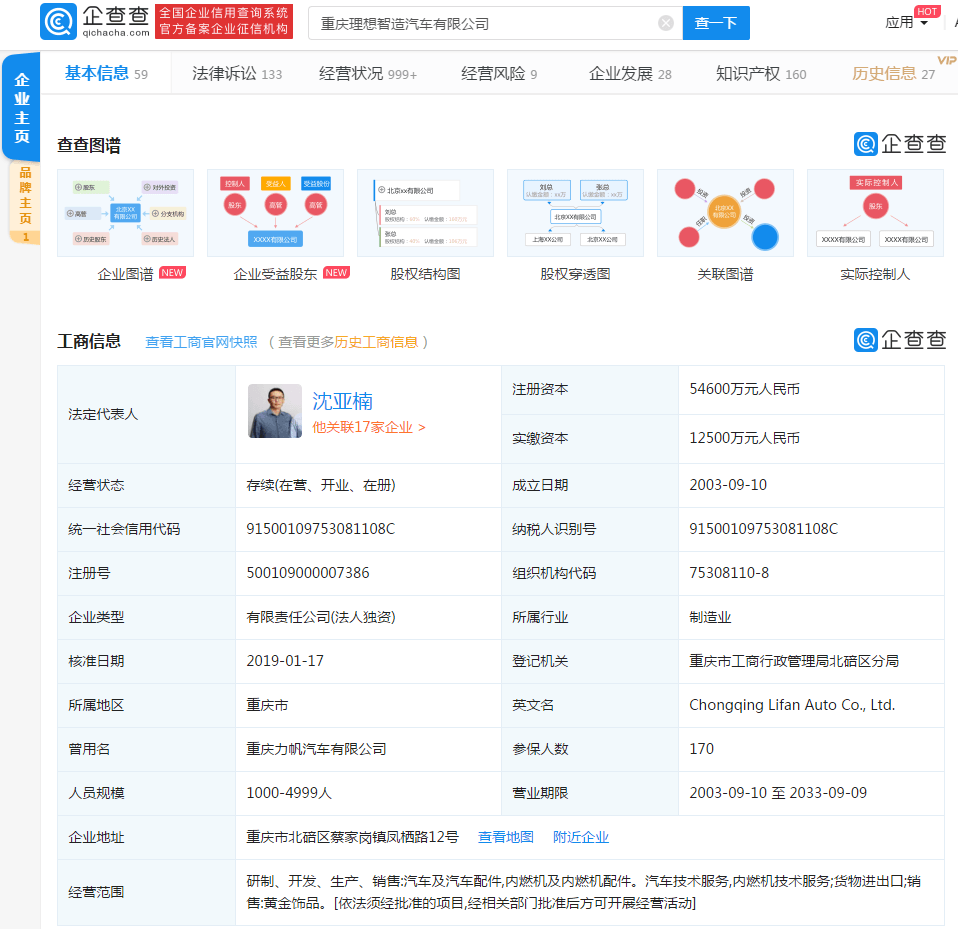Select the 企业发展 tab
Screen dimensions: 958x929
pos(630,73)
